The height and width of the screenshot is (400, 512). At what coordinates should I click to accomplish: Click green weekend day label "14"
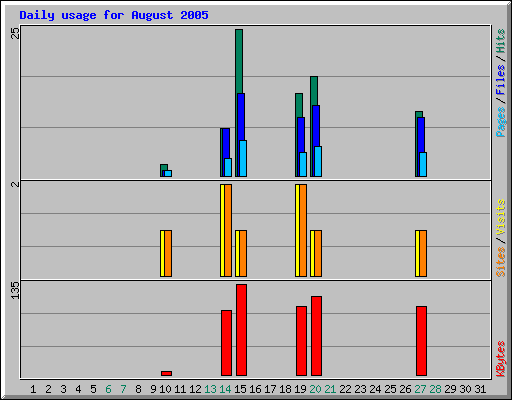(x=225, y=389)
